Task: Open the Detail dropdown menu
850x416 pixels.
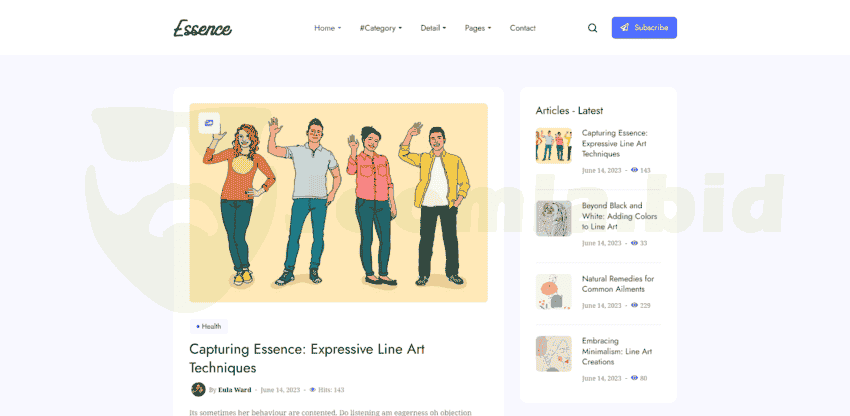Action: 433,28
